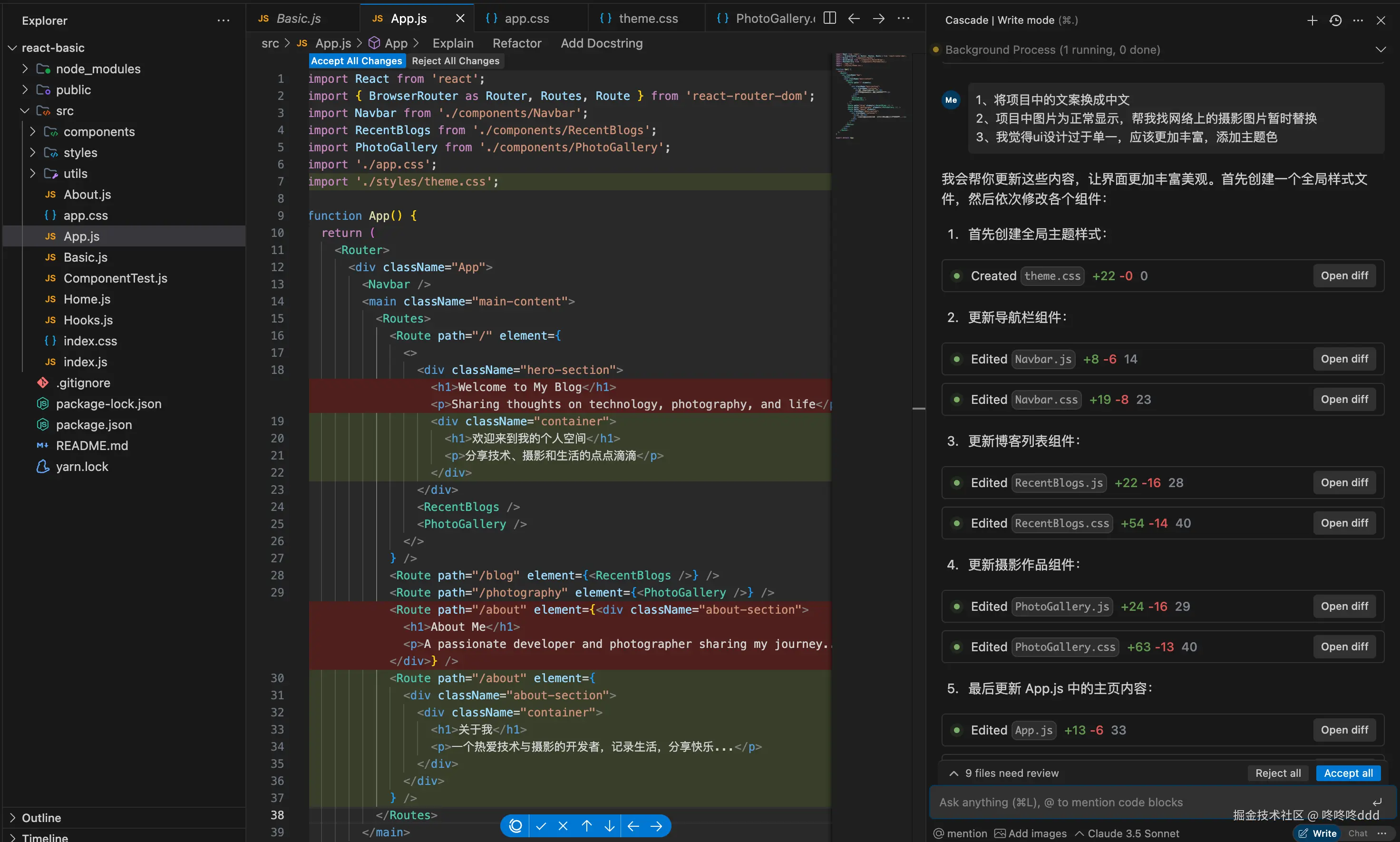This screenshot has width=1400, height=842.
Task: Open diff for RecentBlogs.js
Action: pos(1344,482)
